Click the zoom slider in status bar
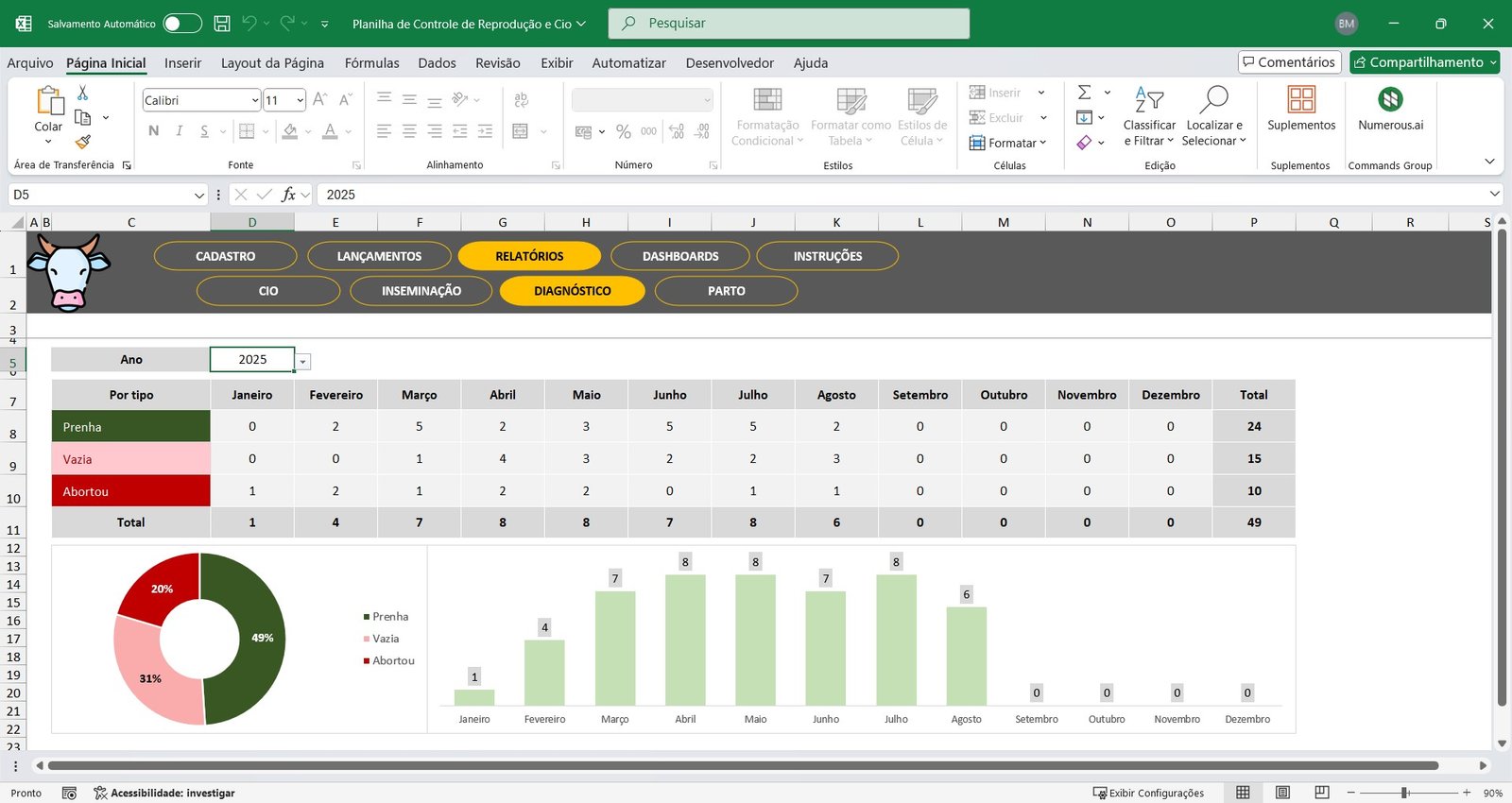1512x803 pixels. click(1405, 793)
